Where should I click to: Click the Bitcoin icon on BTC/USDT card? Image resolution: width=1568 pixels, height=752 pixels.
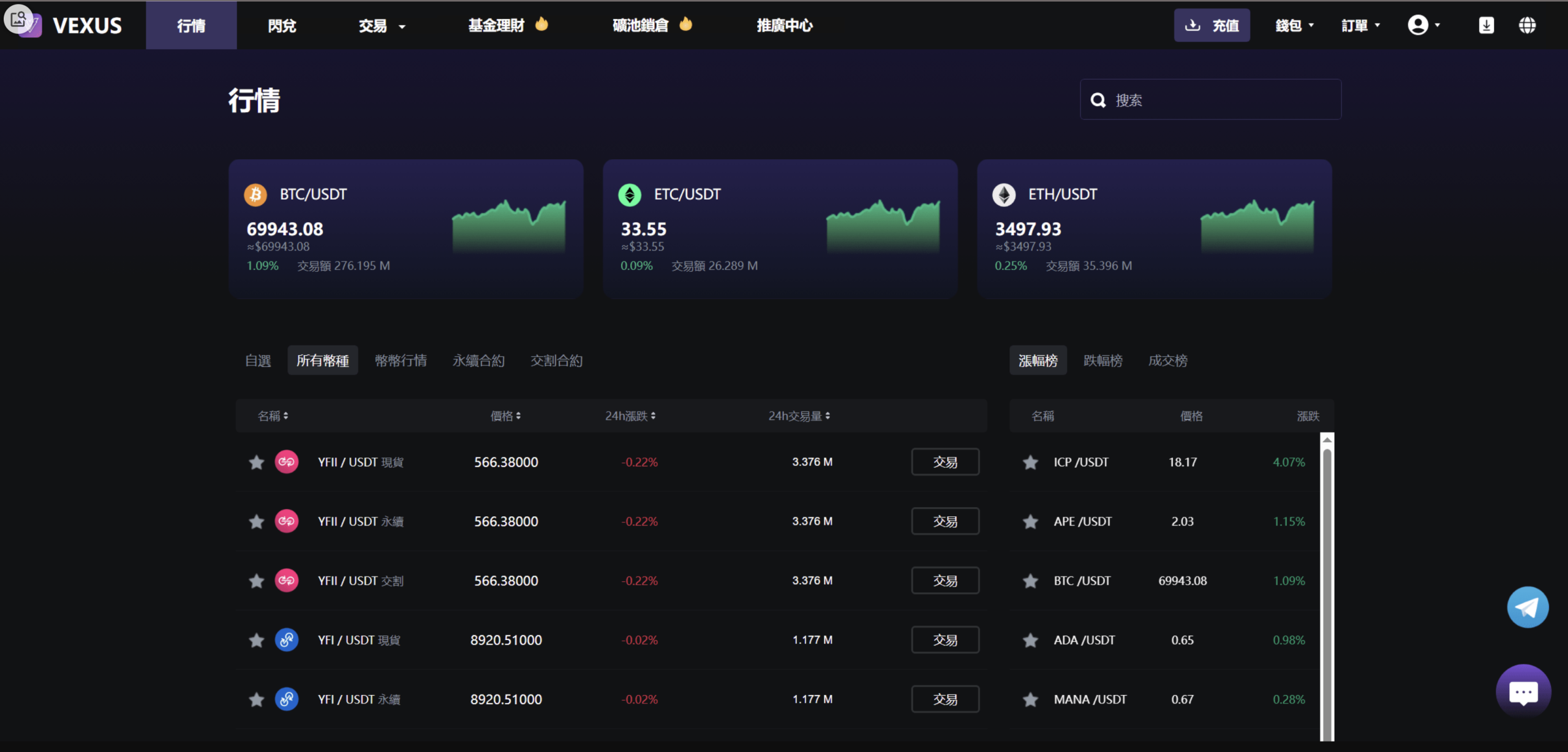[x=255, y=195]
